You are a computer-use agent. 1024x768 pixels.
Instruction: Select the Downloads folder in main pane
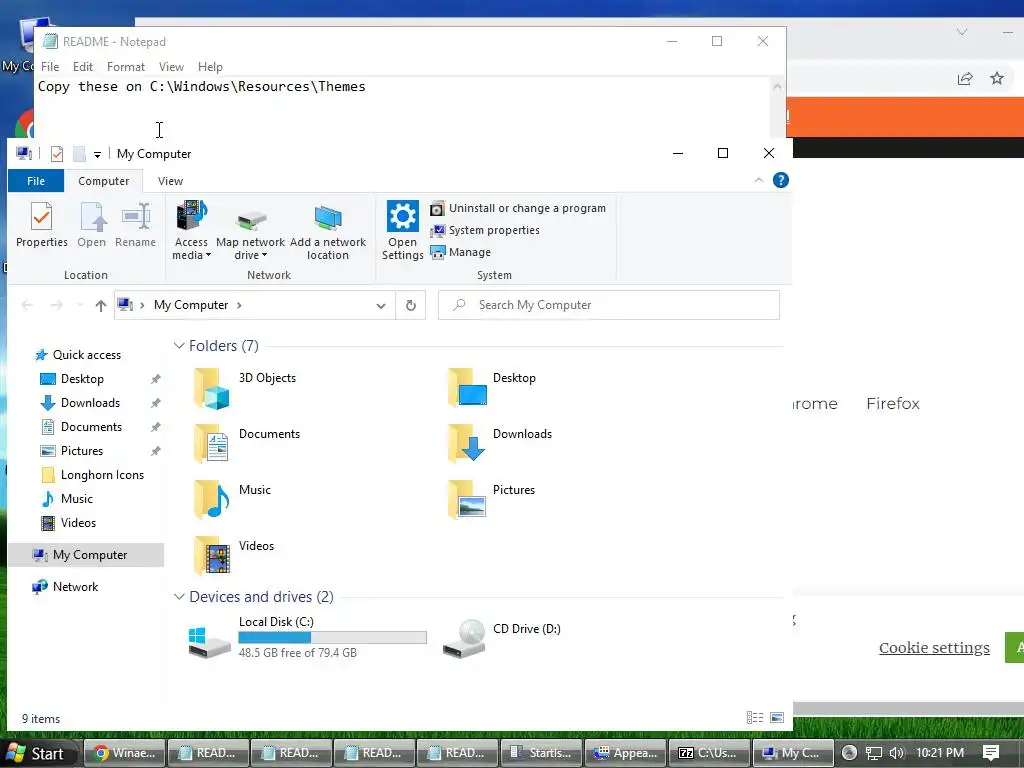coord(467,443)
